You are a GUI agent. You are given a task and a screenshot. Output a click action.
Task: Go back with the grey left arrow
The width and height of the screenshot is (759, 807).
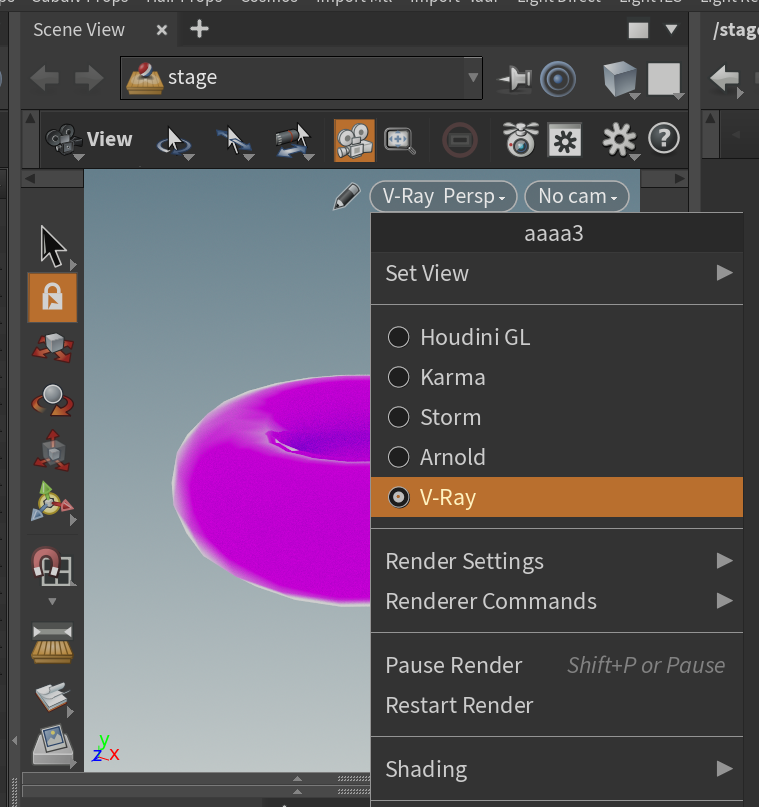tap(45, 79)
